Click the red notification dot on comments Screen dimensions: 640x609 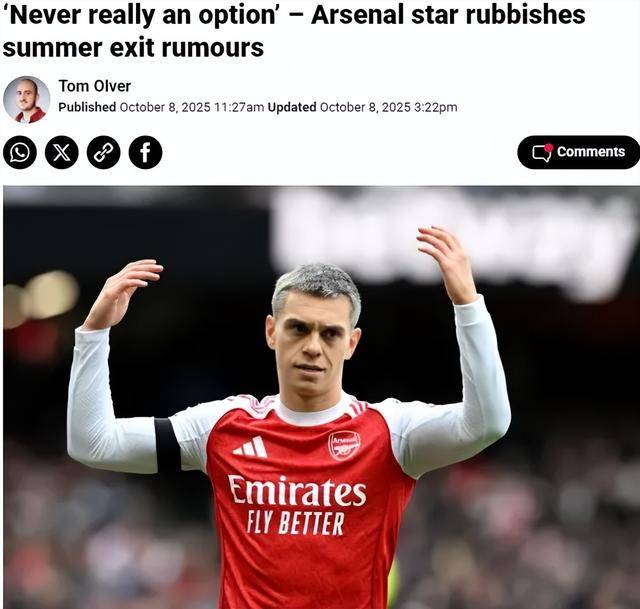549,147
